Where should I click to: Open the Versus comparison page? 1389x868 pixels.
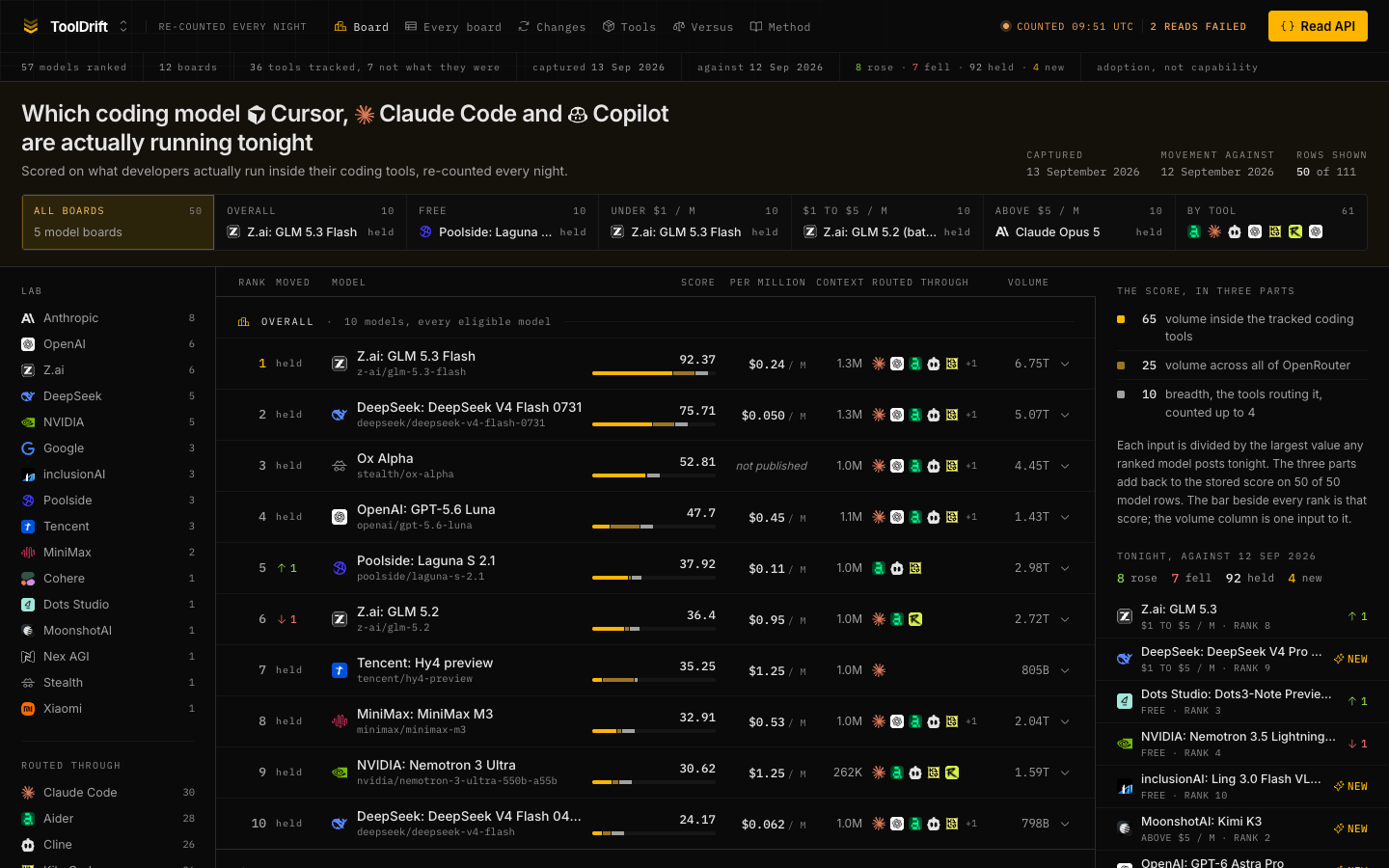(703, 27)
